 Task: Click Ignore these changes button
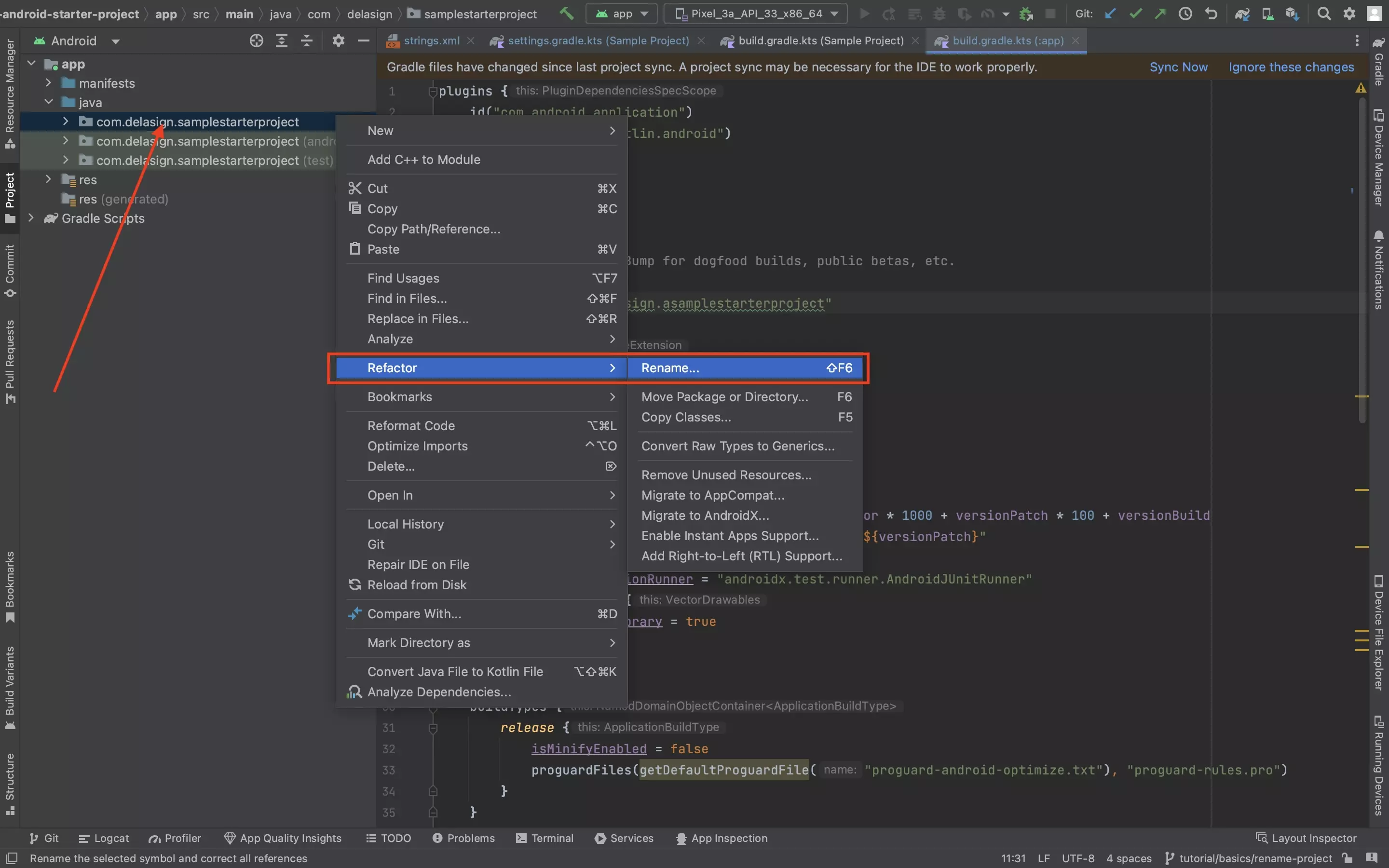(x=1291, y=67)
